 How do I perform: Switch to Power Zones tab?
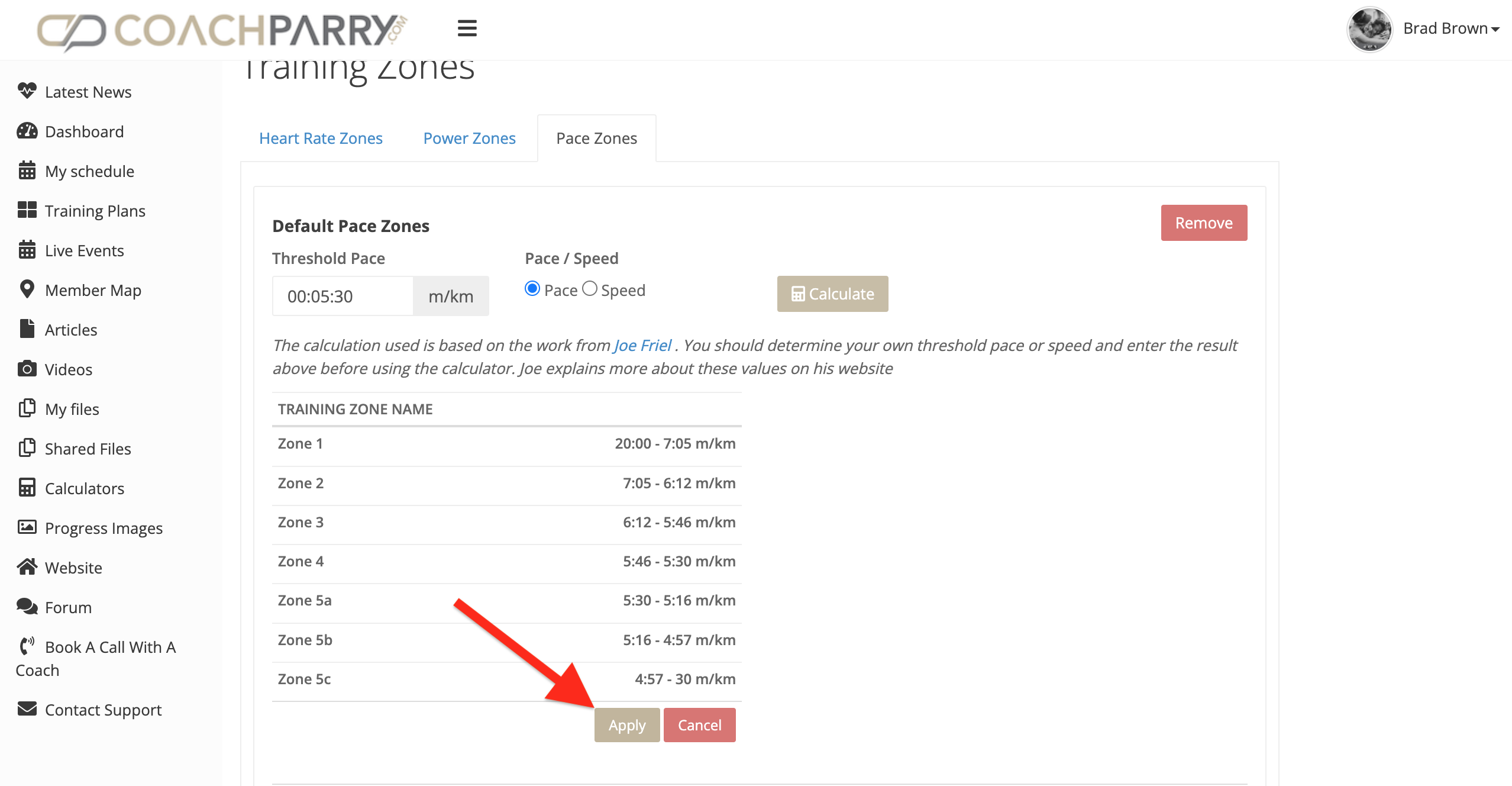point(469,138)
